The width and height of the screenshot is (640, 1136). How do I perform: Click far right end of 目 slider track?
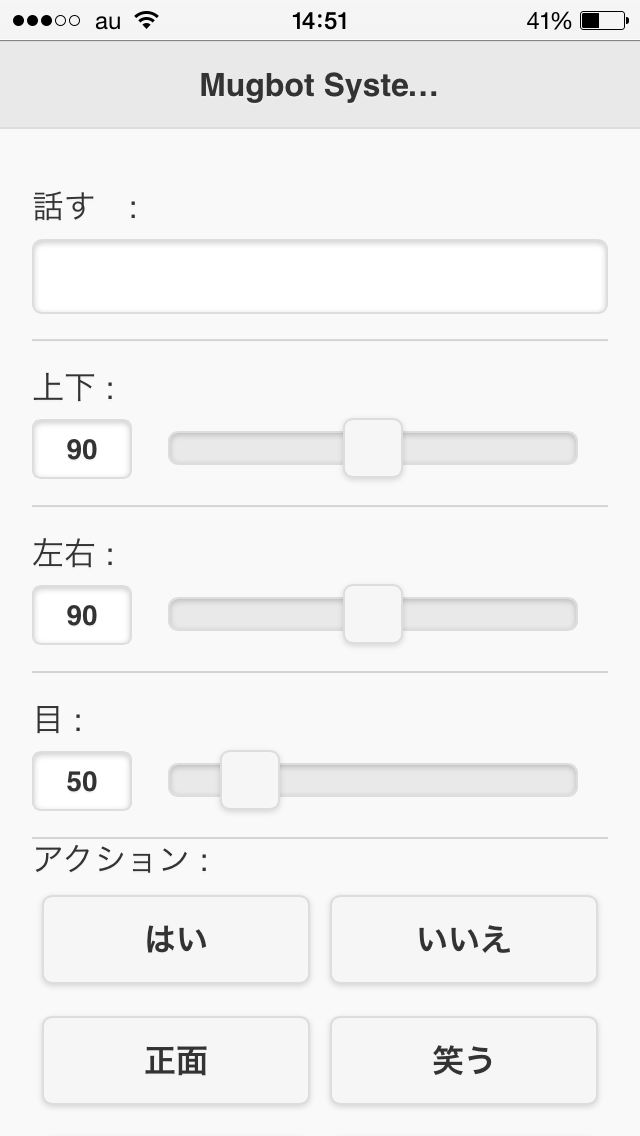point(568,780)
